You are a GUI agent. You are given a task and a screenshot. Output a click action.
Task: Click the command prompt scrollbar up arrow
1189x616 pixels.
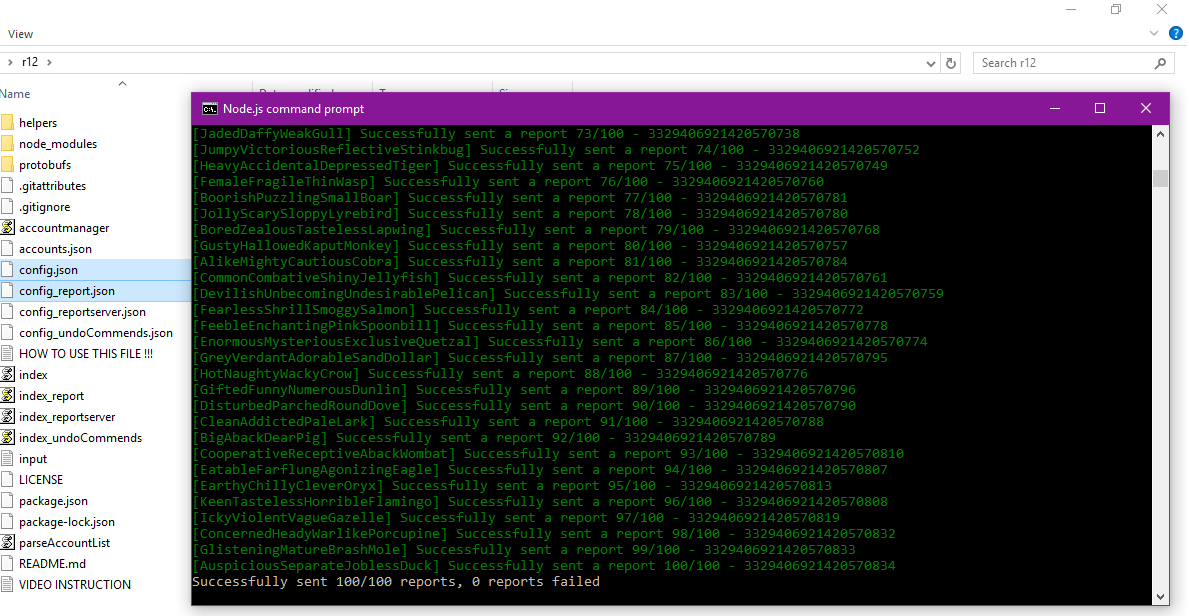1160,134
